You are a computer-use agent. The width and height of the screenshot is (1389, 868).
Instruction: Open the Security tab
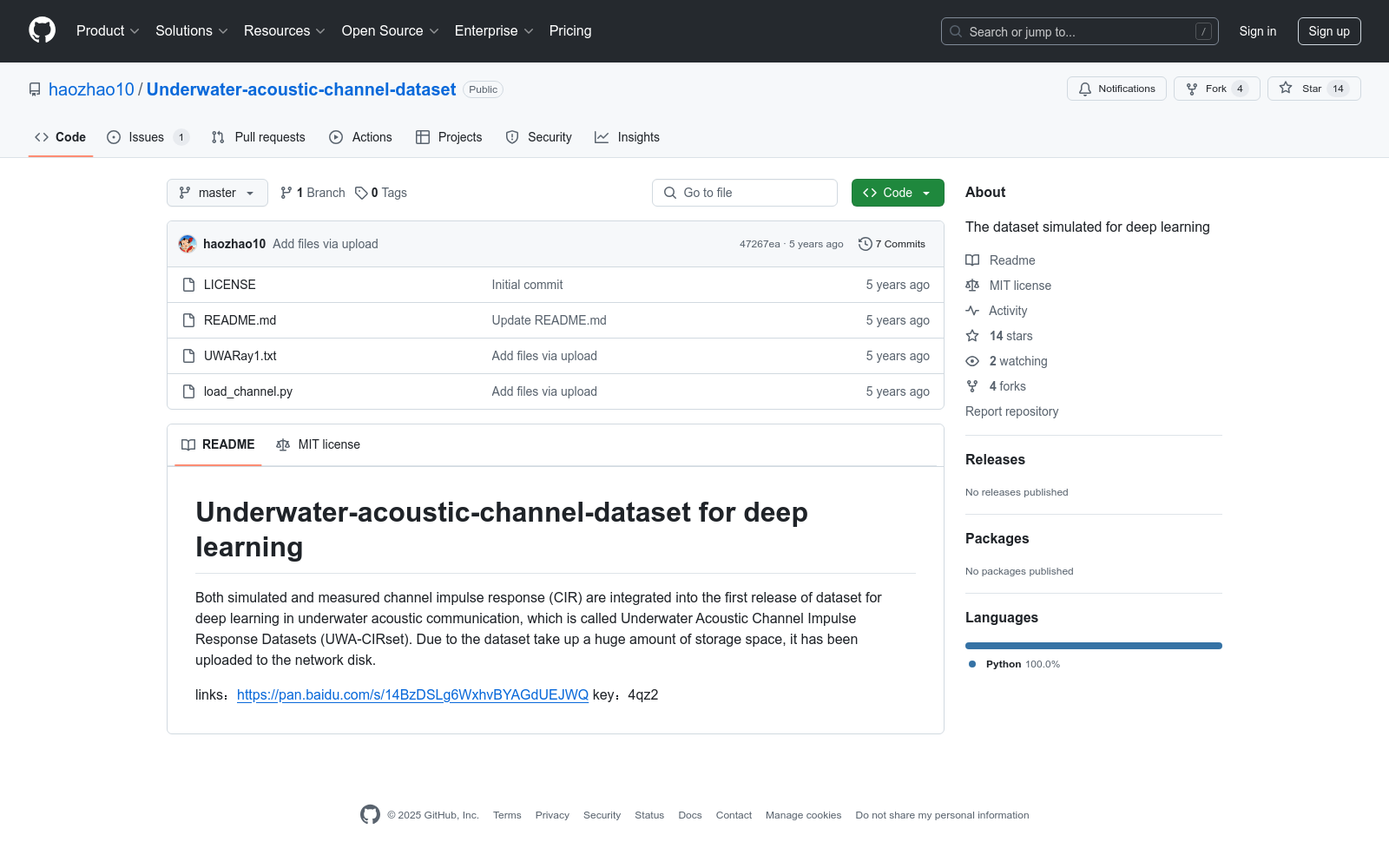tap(538, 137)
